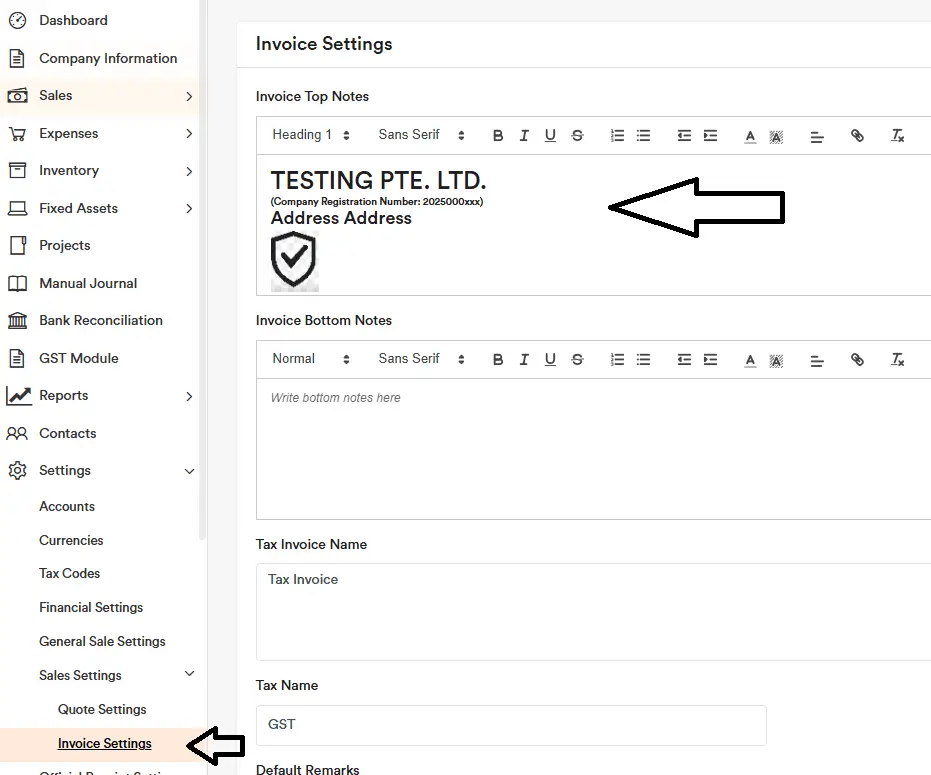This screenshot has width=931, height=775.
Task: Insert numbered list in Invoice Top Notes
Action: (617, 136)
